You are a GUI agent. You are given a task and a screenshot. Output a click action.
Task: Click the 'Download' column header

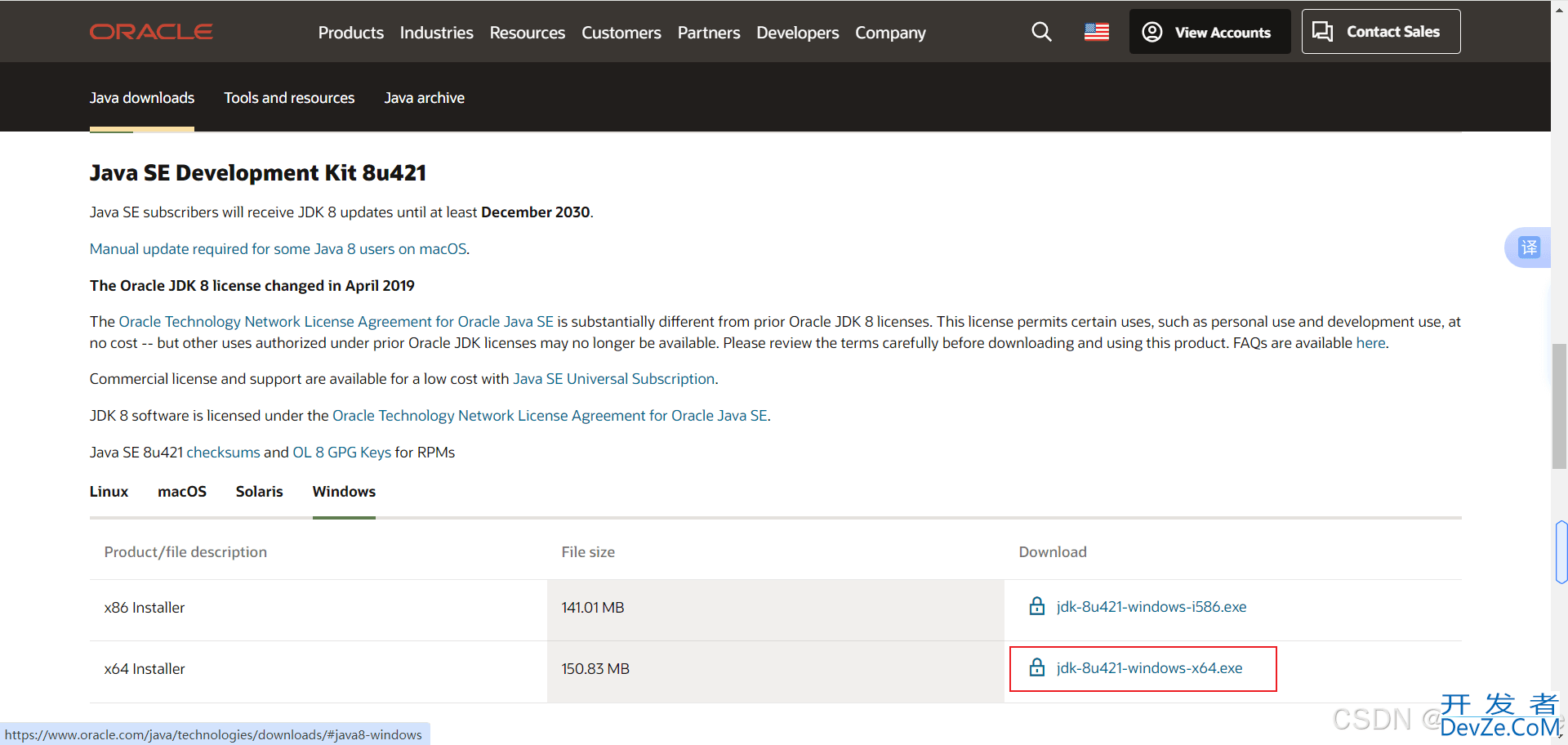1053,552
